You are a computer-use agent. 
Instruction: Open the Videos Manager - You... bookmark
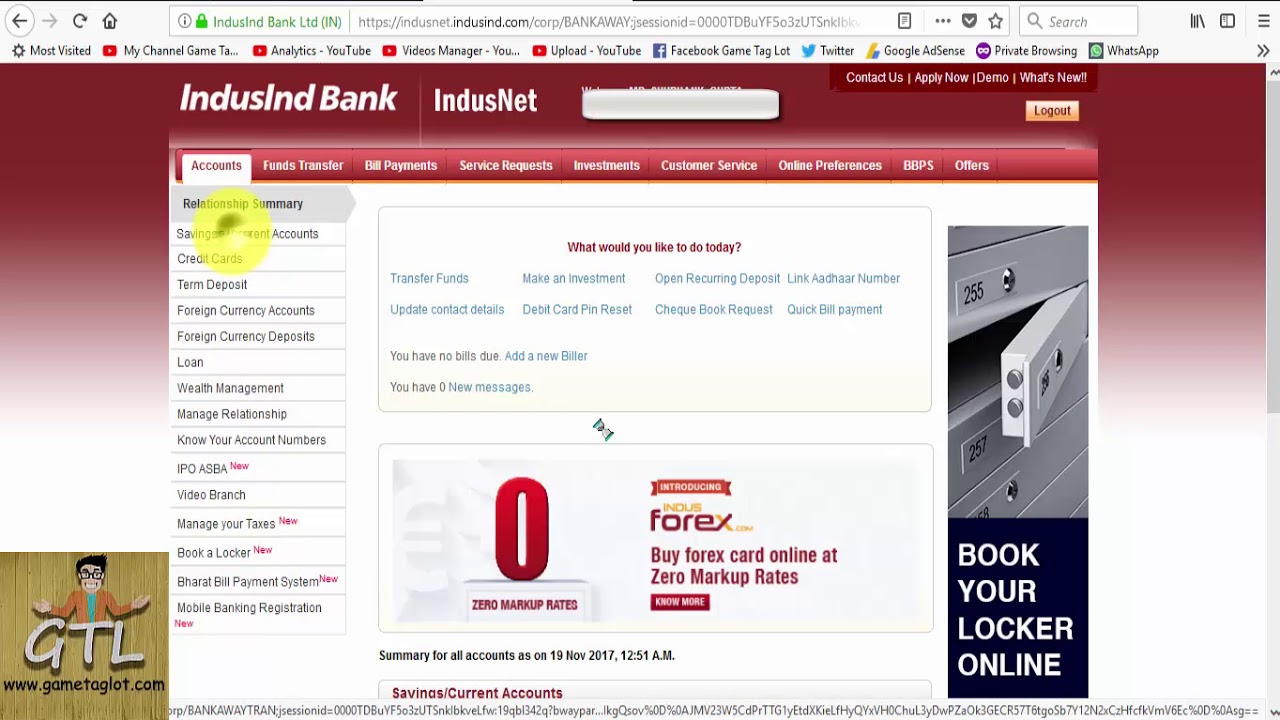451,50
